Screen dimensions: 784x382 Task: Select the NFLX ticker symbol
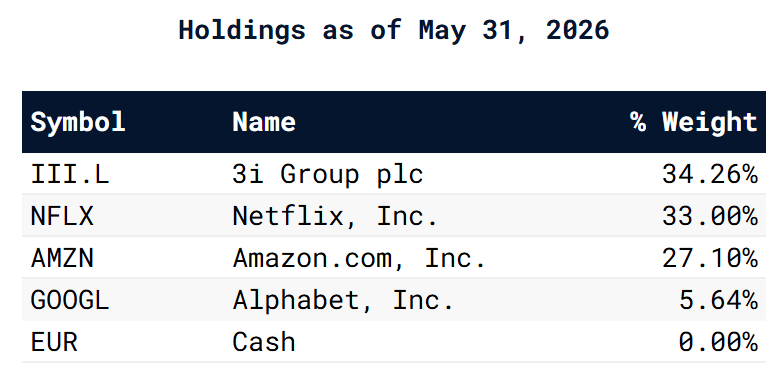click(x=62, y=216)
